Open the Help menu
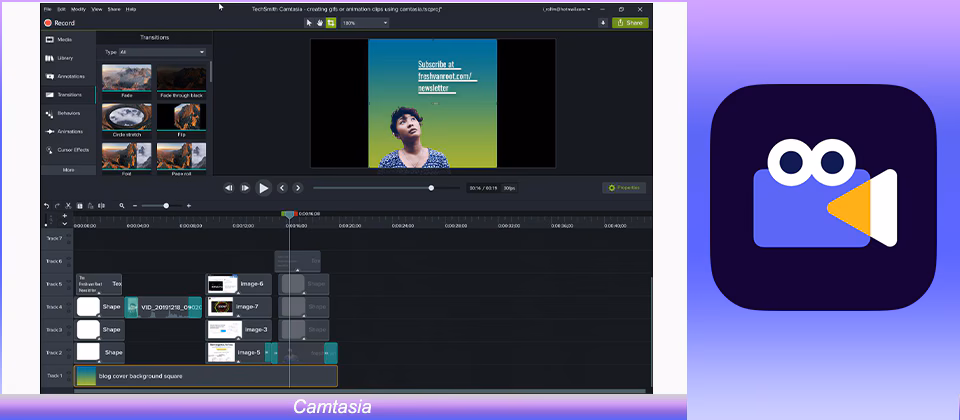The width and height of the screenshot is (960, 420). coord(130,9)
